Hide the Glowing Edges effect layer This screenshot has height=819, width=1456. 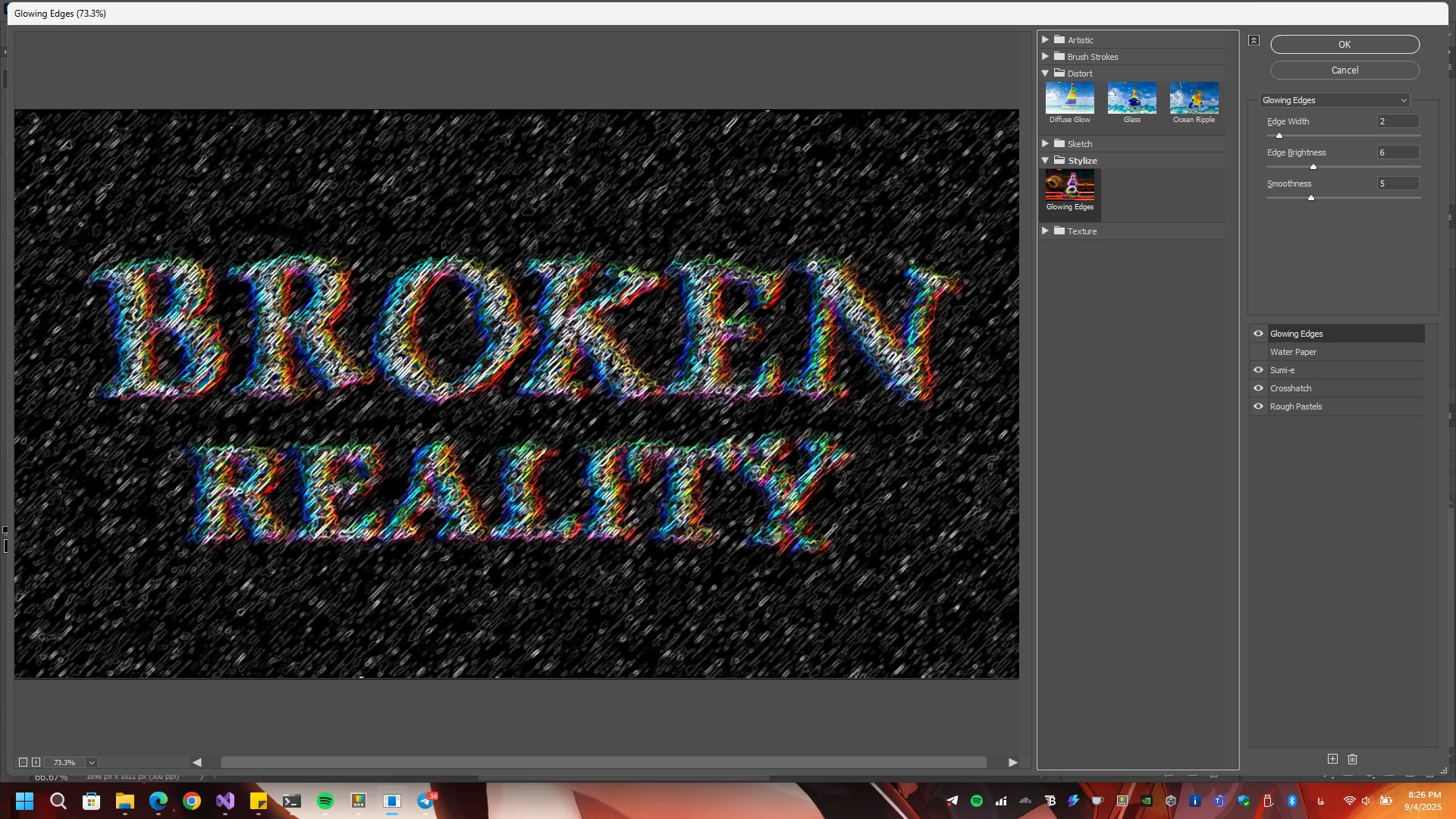pos(1258,334)
